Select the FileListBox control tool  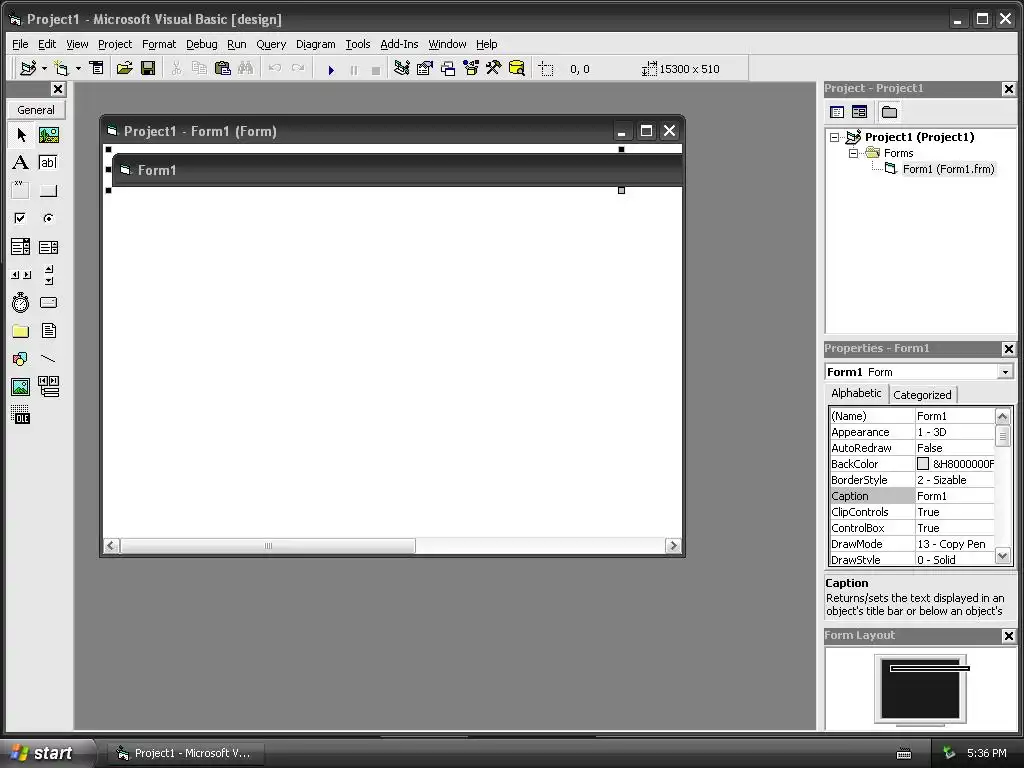point(49,331)
